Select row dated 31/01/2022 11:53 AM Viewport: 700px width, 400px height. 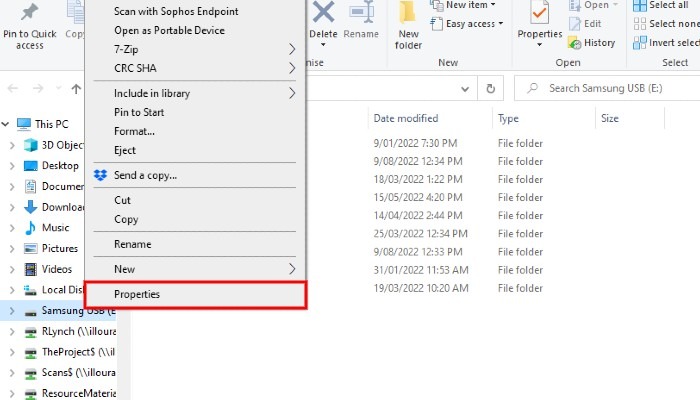pos(459,270)
